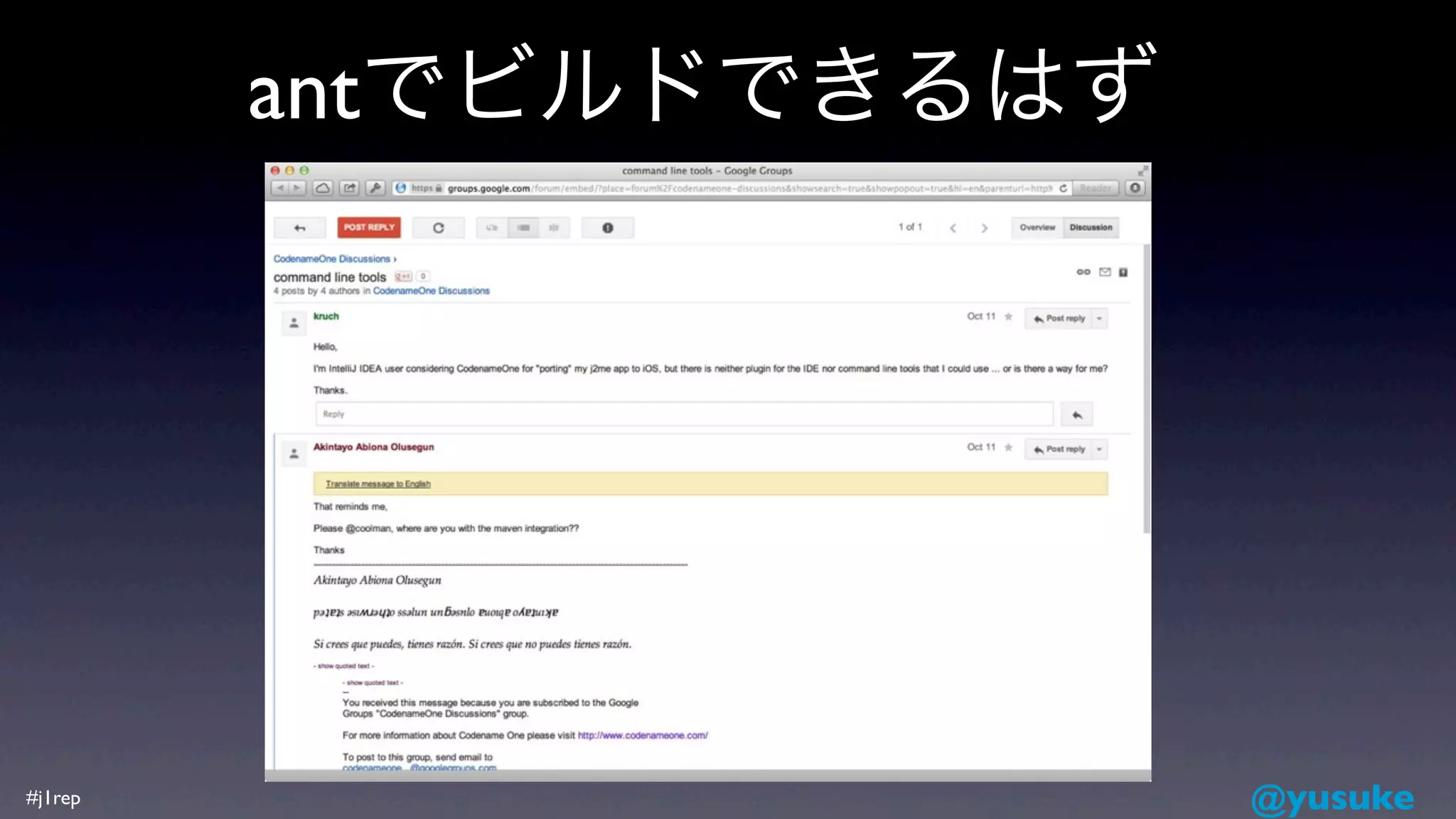Go back with the Safari back arrow
1456x819 pixels.
(x=280, y=188)
